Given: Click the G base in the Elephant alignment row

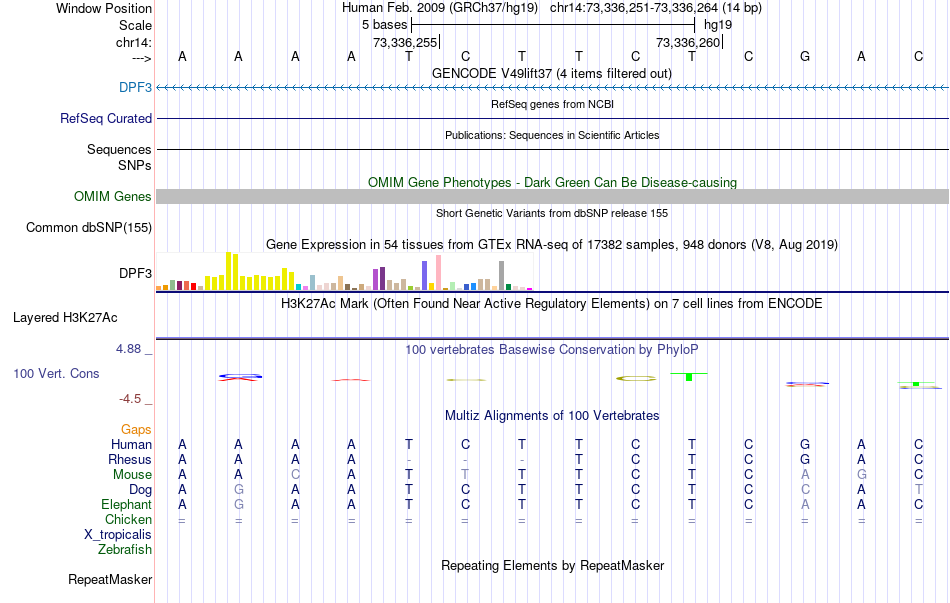Looking at the screenshot, I should click(x=239, y=504).
